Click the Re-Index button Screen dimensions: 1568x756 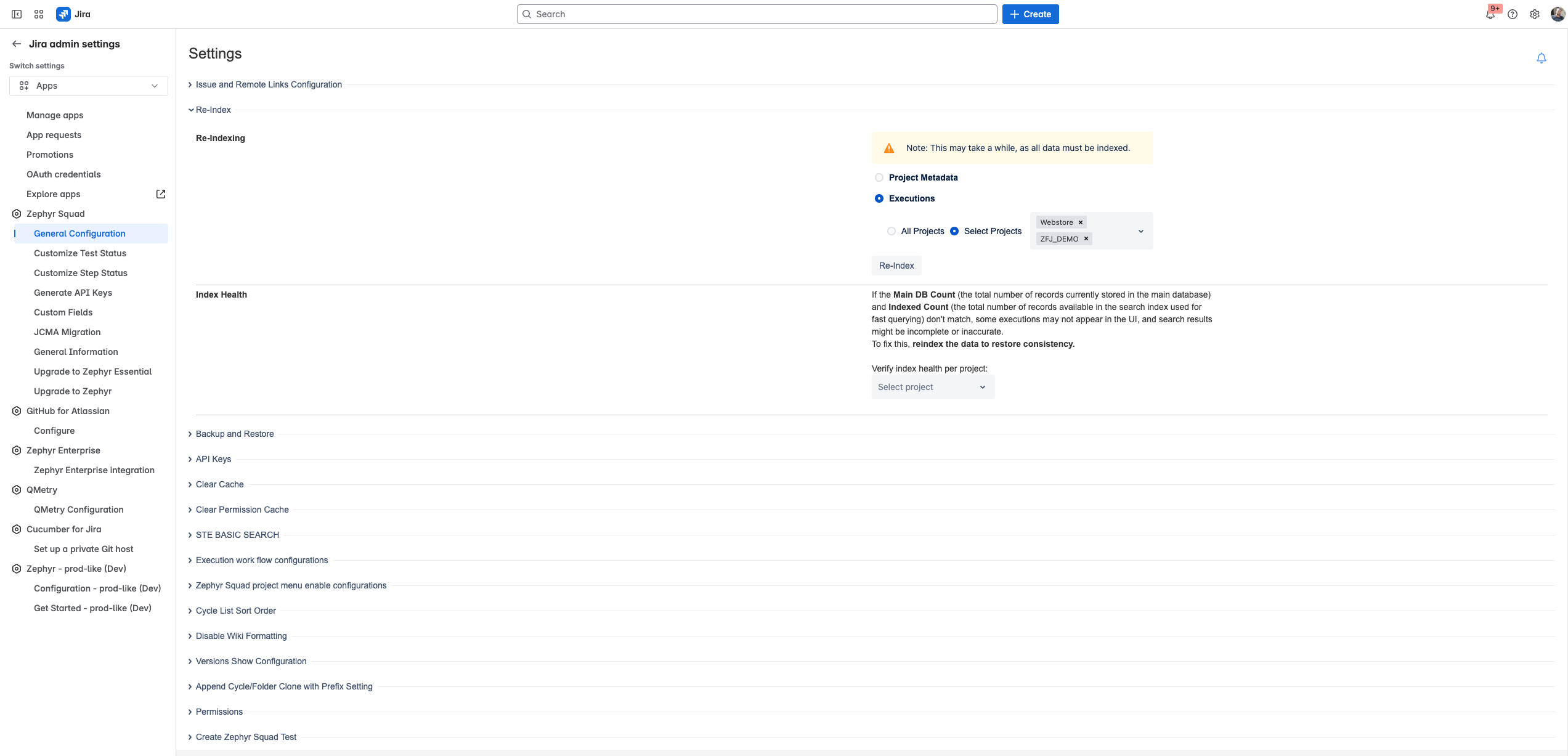point(896,266)
